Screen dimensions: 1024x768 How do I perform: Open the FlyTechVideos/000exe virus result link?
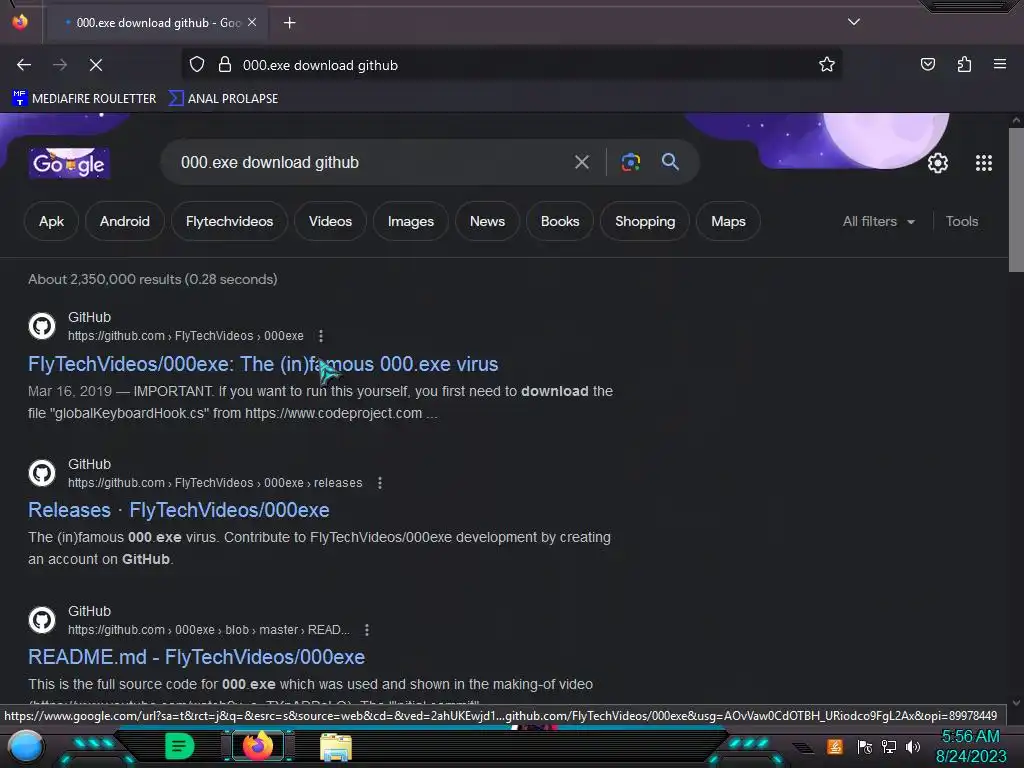[263, 364]
